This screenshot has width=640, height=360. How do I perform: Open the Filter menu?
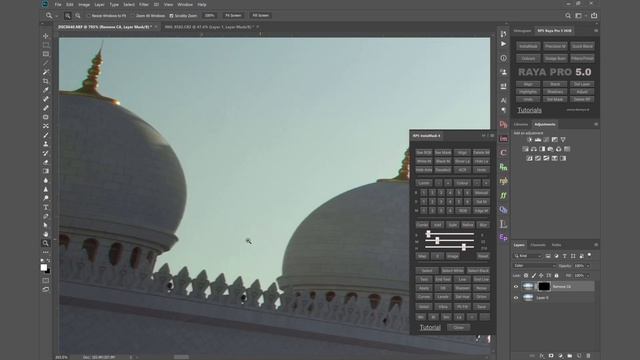tap(144, 4)
